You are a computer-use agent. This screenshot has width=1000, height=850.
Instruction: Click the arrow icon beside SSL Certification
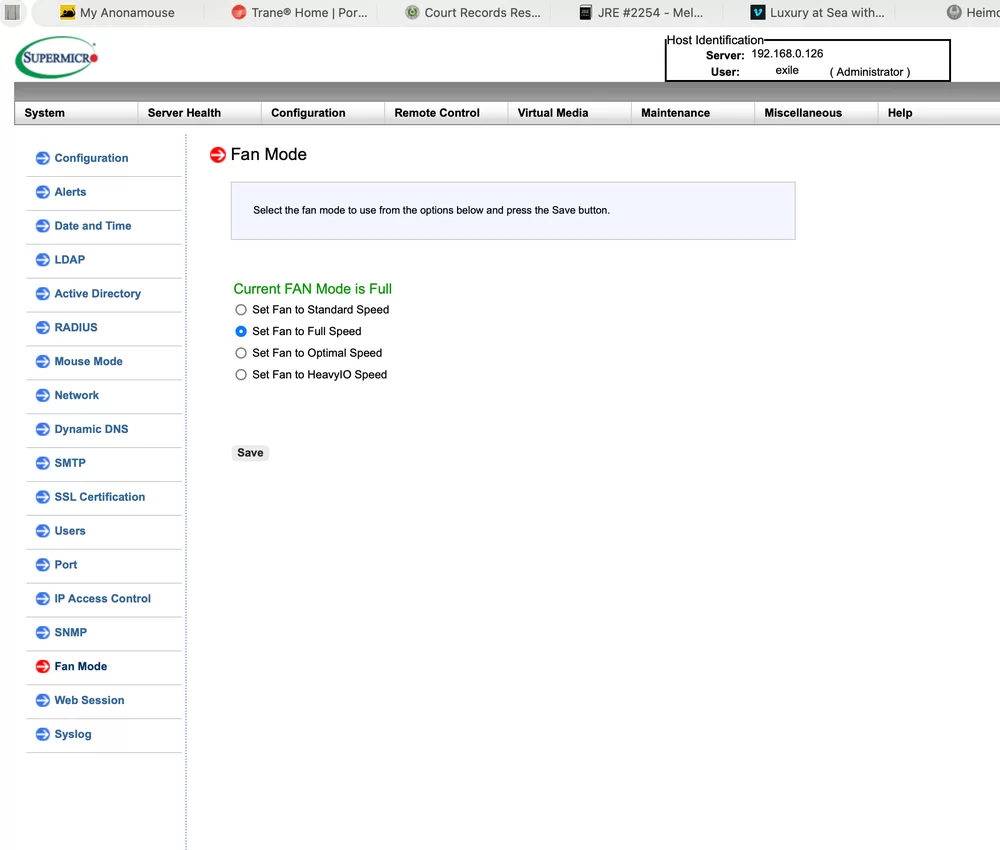[x=43, y=497]
